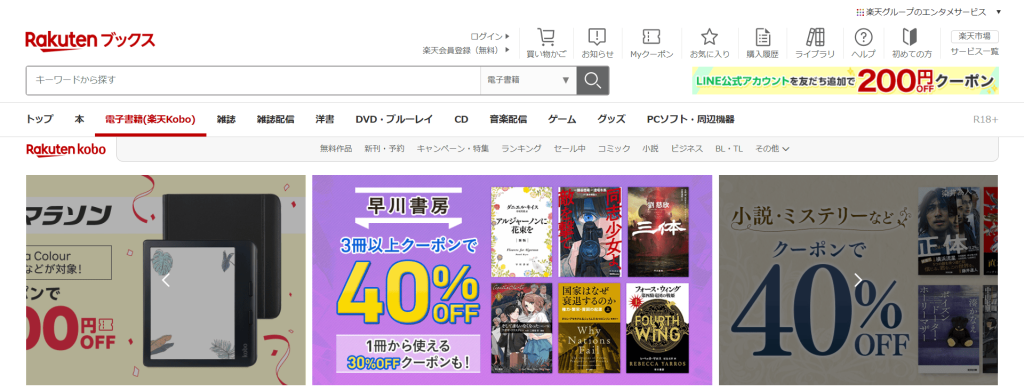Show the next carousel banner
This screenshot has width=1024, height=390.
tap(857, 280)
